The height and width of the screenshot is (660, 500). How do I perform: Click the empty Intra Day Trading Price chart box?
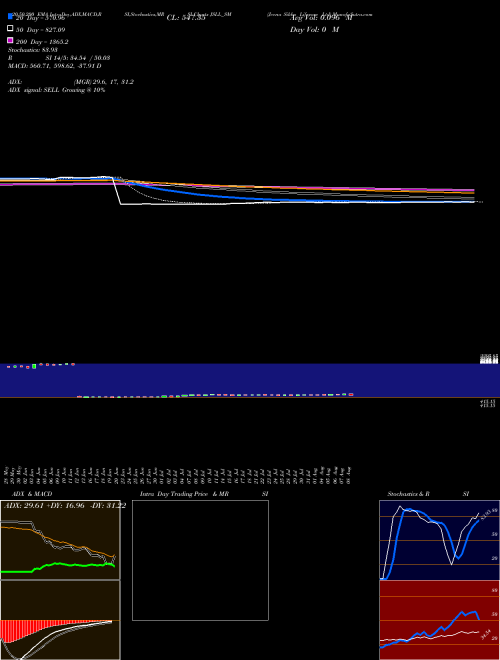(200, 560)
